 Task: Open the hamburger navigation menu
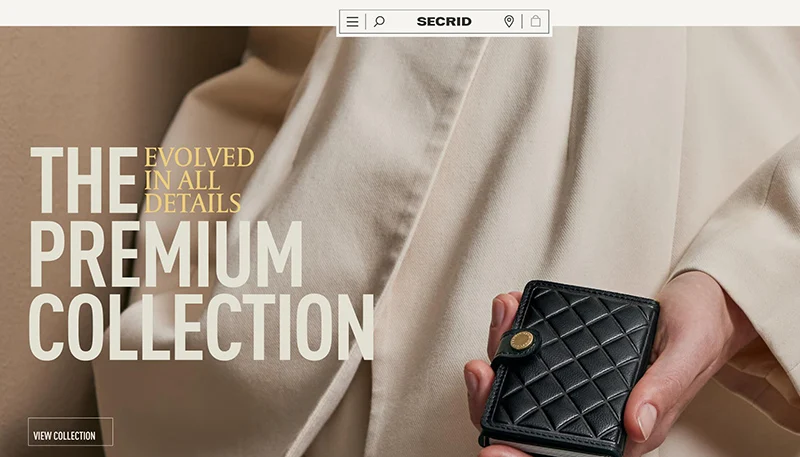click(353, 22)
